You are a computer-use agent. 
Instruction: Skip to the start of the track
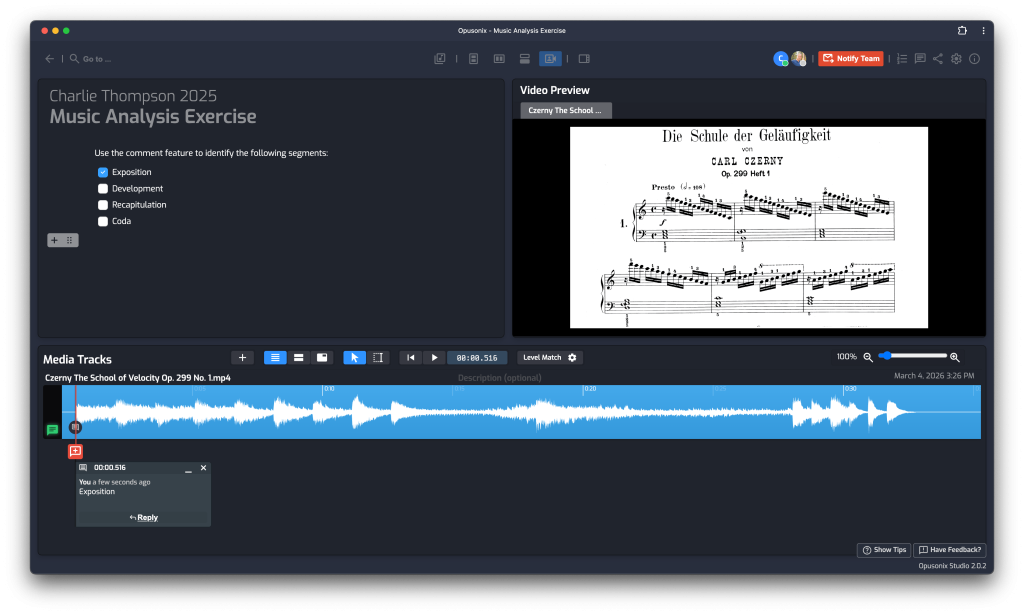pyautogui.click(x=410, y=357)
